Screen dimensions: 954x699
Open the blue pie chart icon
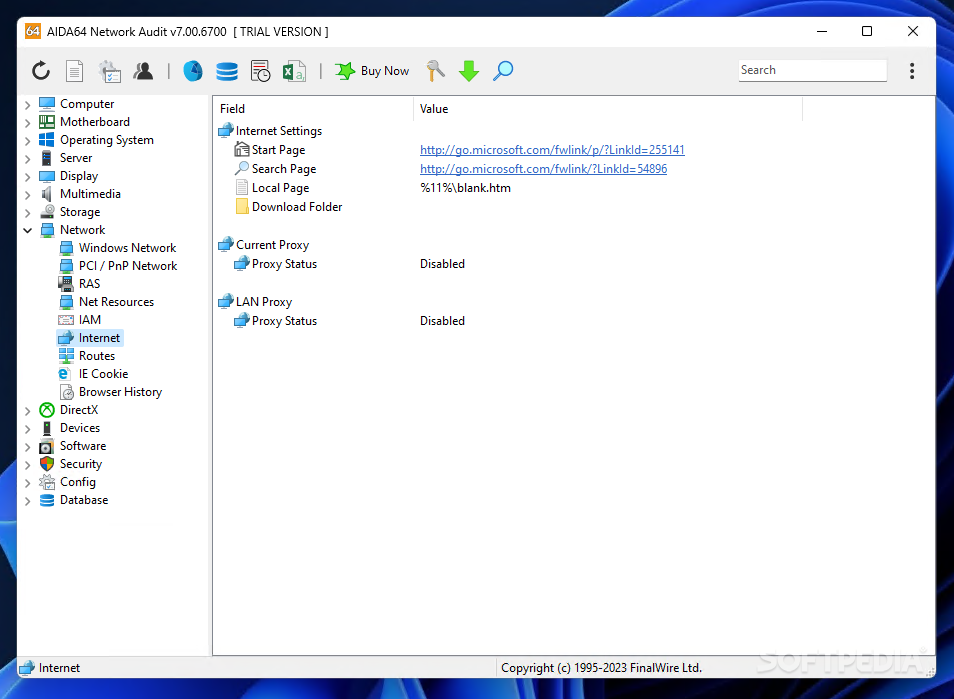coord(193,71)
